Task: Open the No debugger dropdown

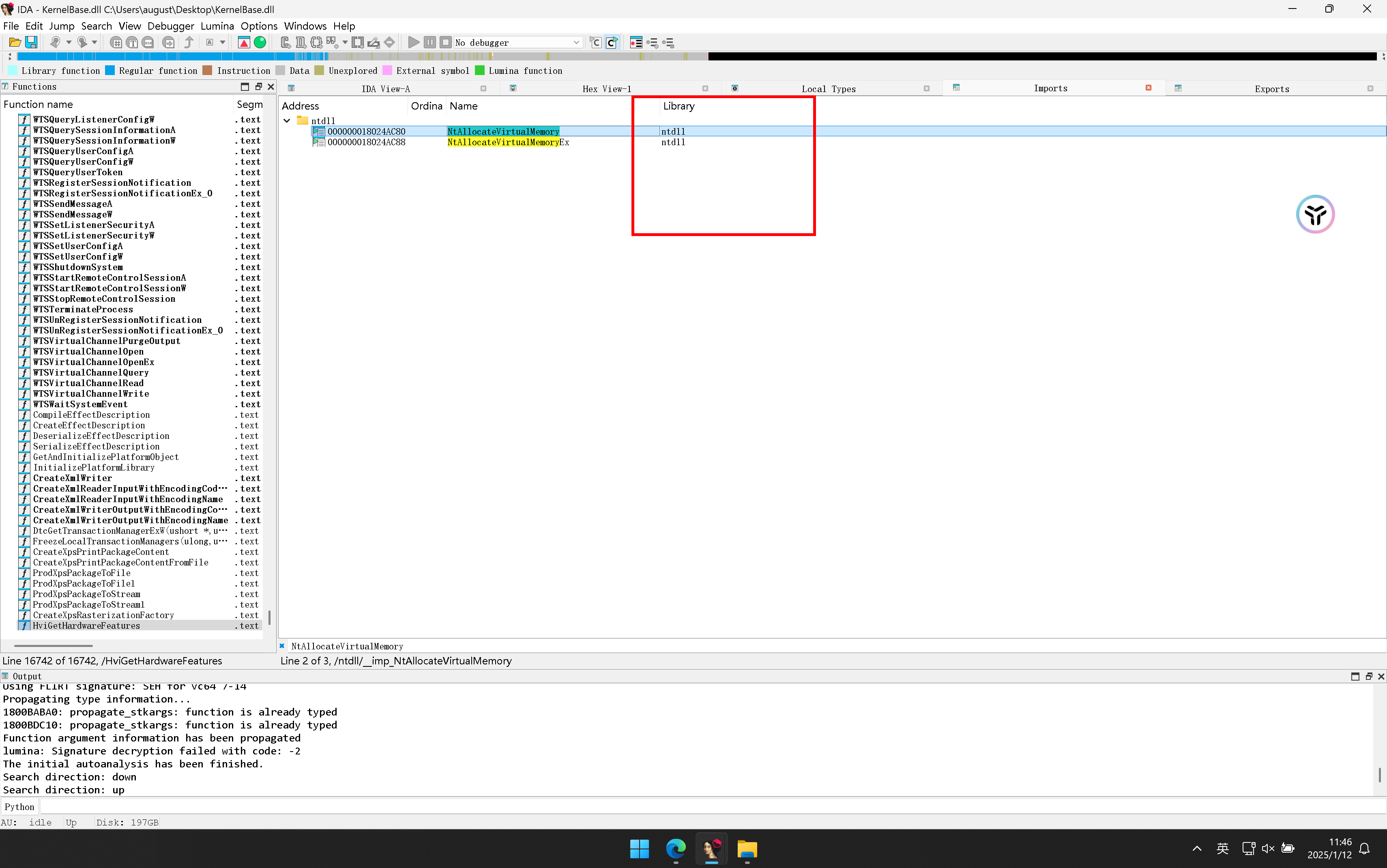Action: pos(576,43)
